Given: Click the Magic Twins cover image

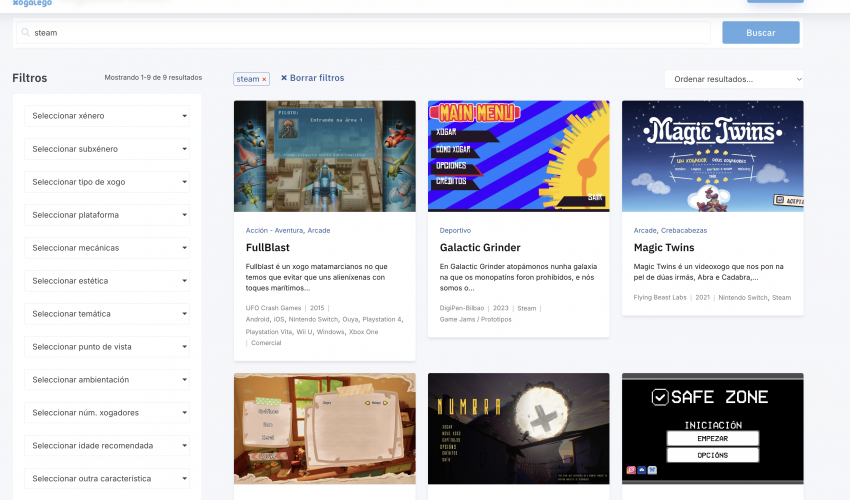Looking at the screenshot, I should pos(712,156).
